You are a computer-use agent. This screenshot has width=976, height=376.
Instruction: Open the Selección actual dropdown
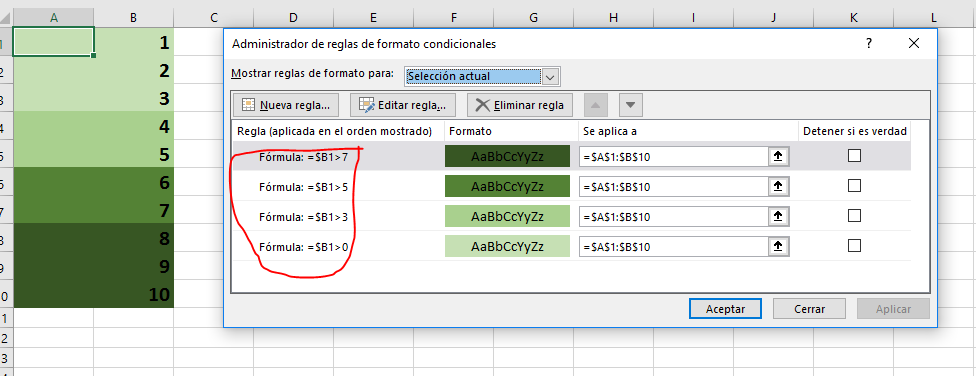(x=551, y=77)
